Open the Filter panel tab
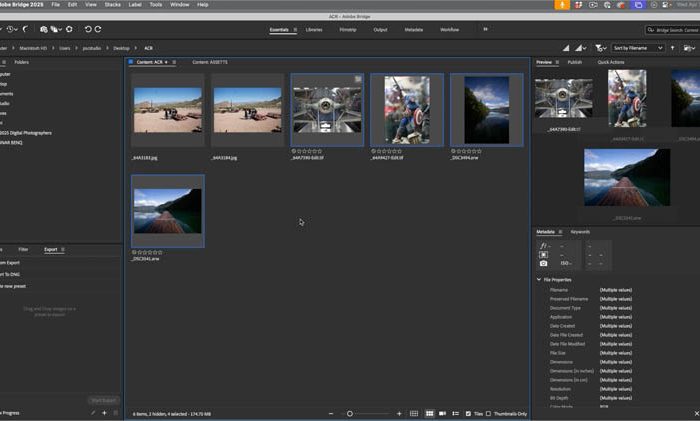700x421 pixels. pyautogui.click(x=23, y=250)
